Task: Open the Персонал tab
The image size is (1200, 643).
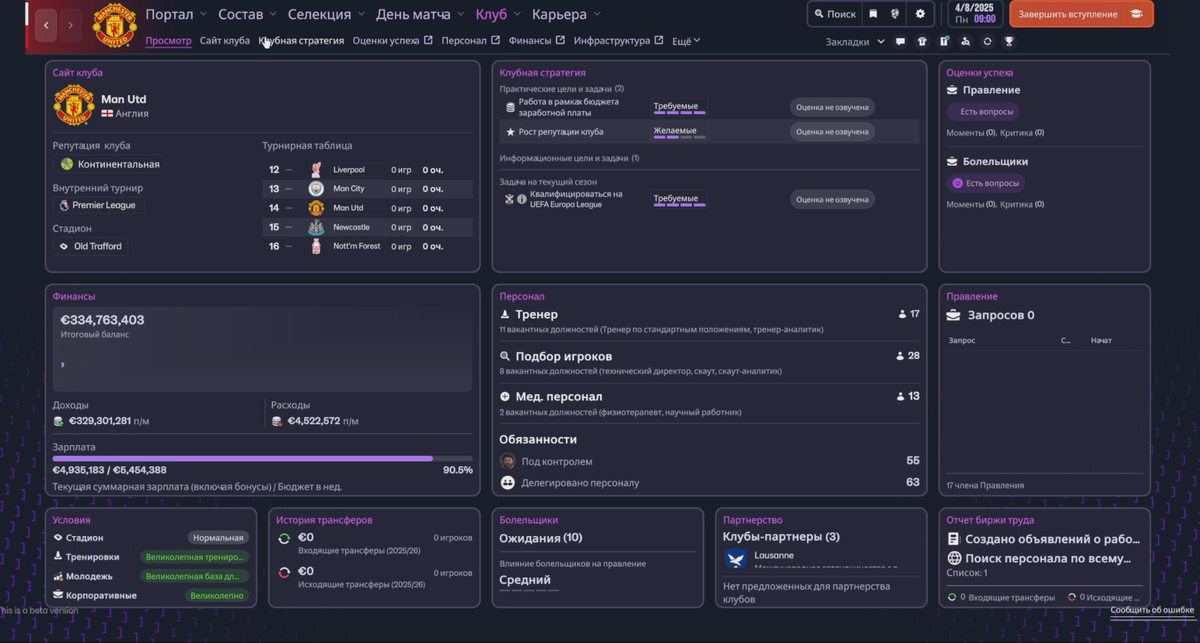Action: tap(471, 41)
